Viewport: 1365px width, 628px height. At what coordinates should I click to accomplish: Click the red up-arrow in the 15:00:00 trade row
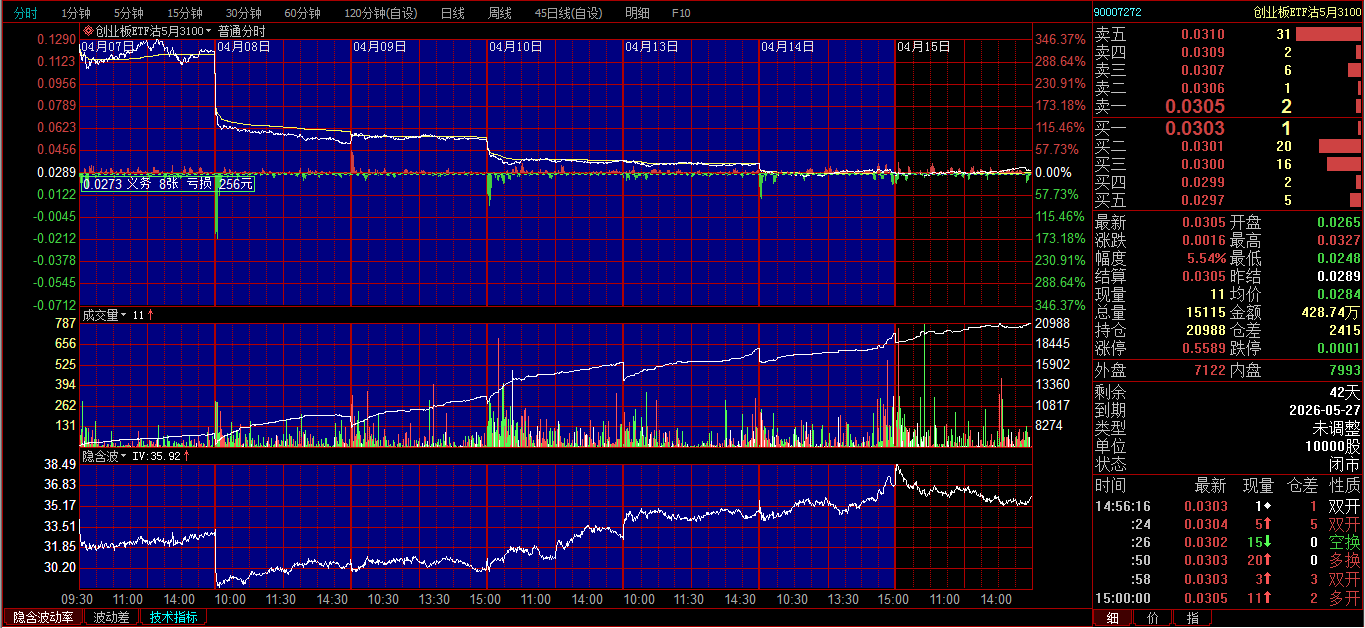[1295, 598]
